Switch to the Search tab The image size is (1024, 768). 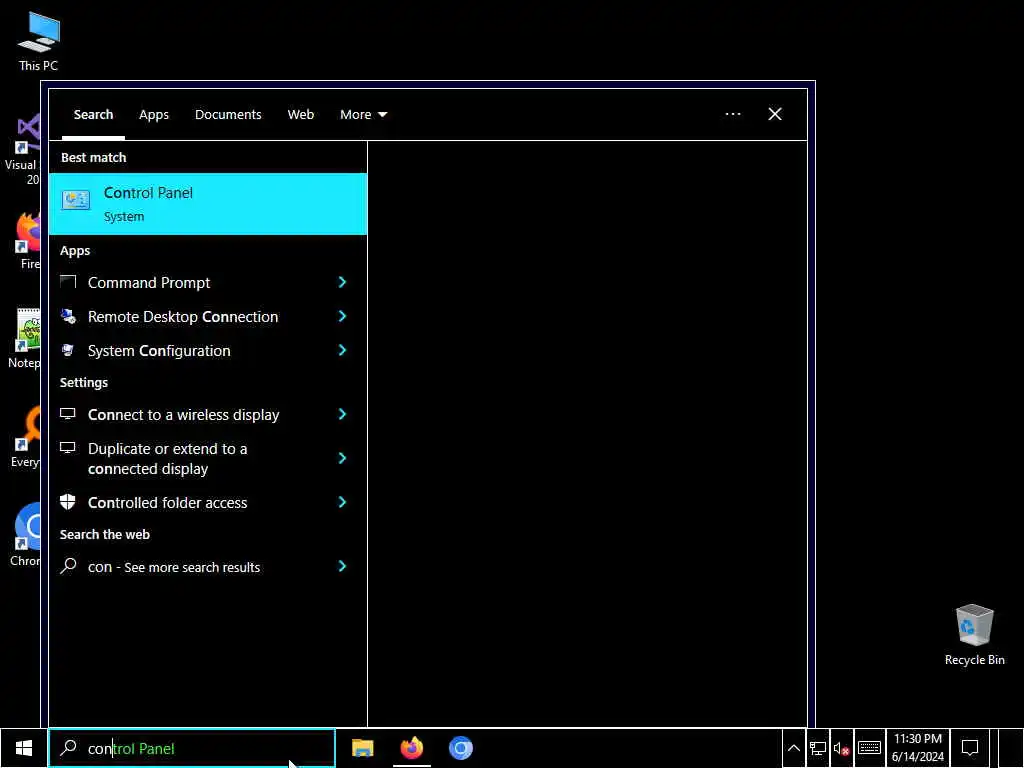[x=93, y=114]
